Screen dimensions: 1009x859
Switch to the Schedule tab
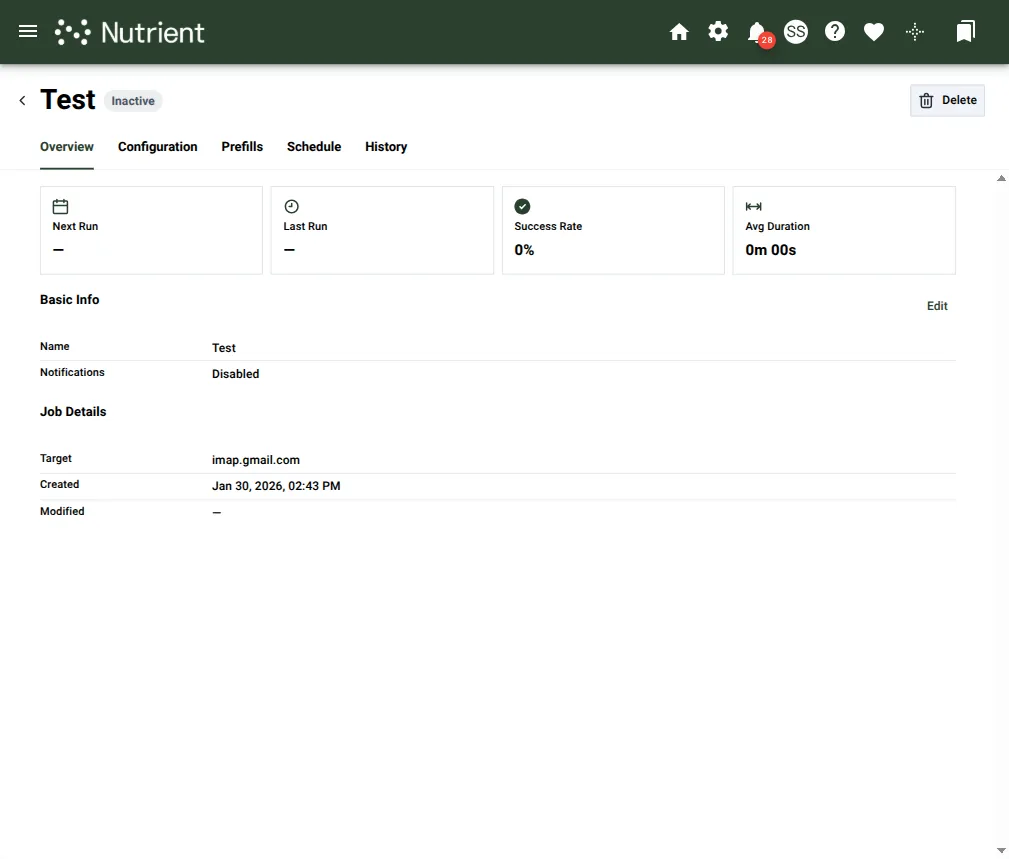(314, 147)
